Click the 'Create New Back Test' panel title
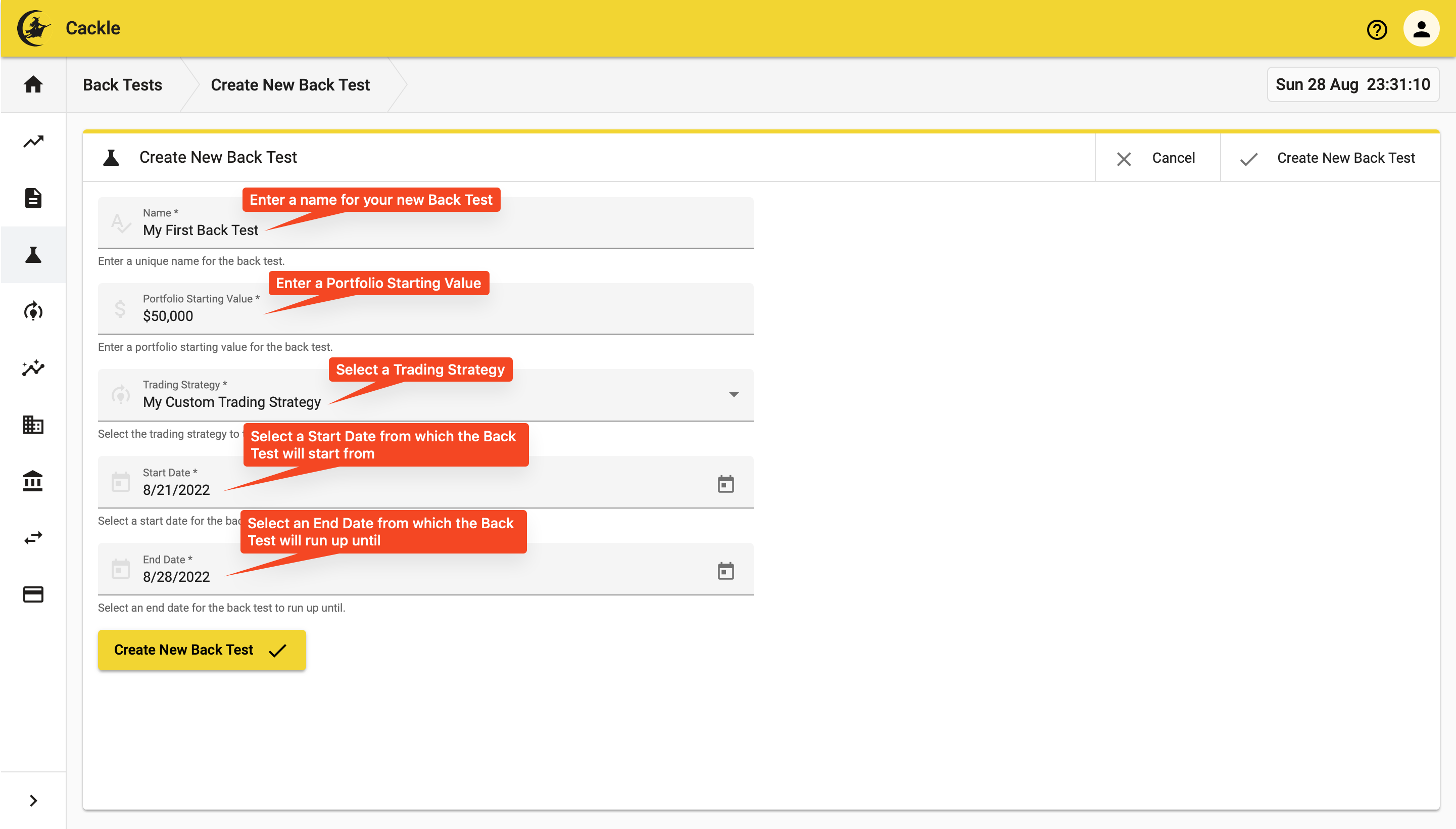This screenshot has width=1456, height=829. point(218,157)
